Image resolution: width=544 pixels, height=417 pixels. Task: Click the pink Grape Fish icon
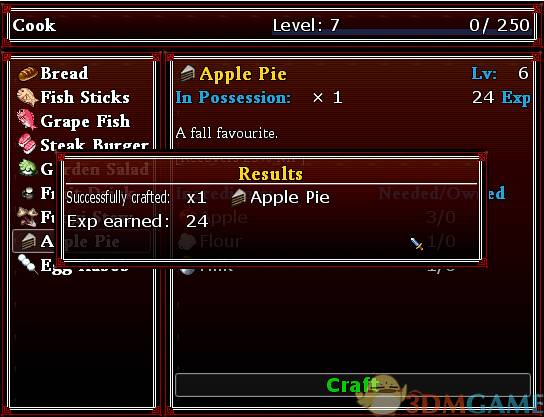coord(27,120)
